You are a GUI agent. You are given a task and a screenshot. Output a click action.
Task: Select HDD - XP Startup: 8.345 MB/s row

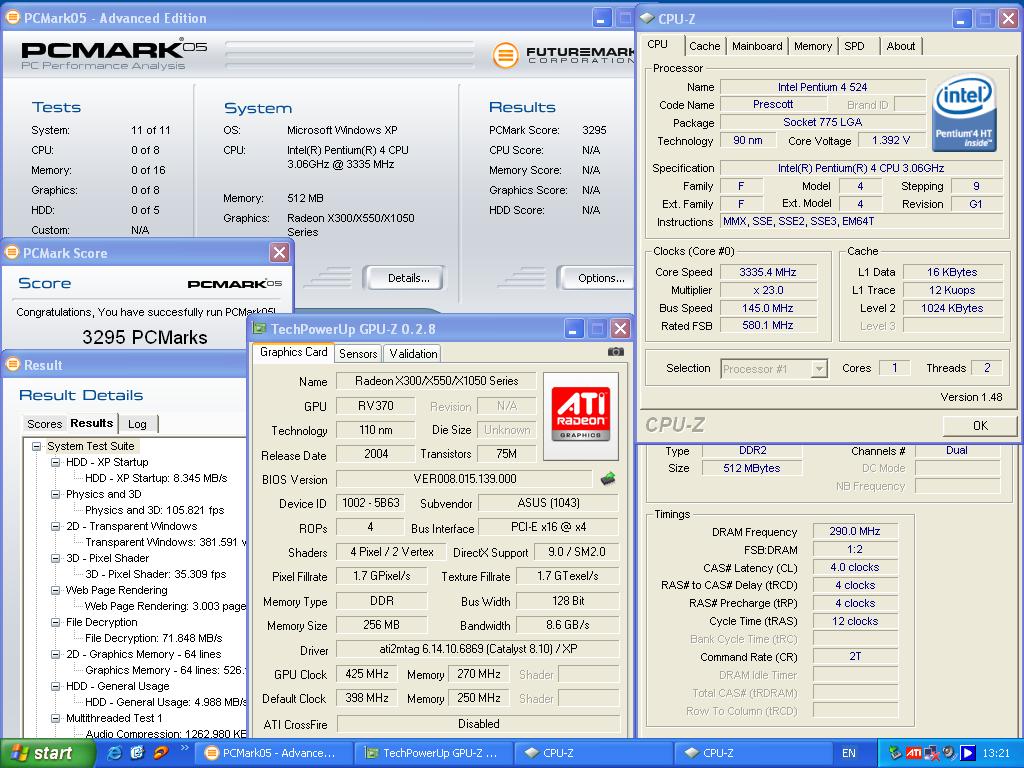tap(156, 478)
